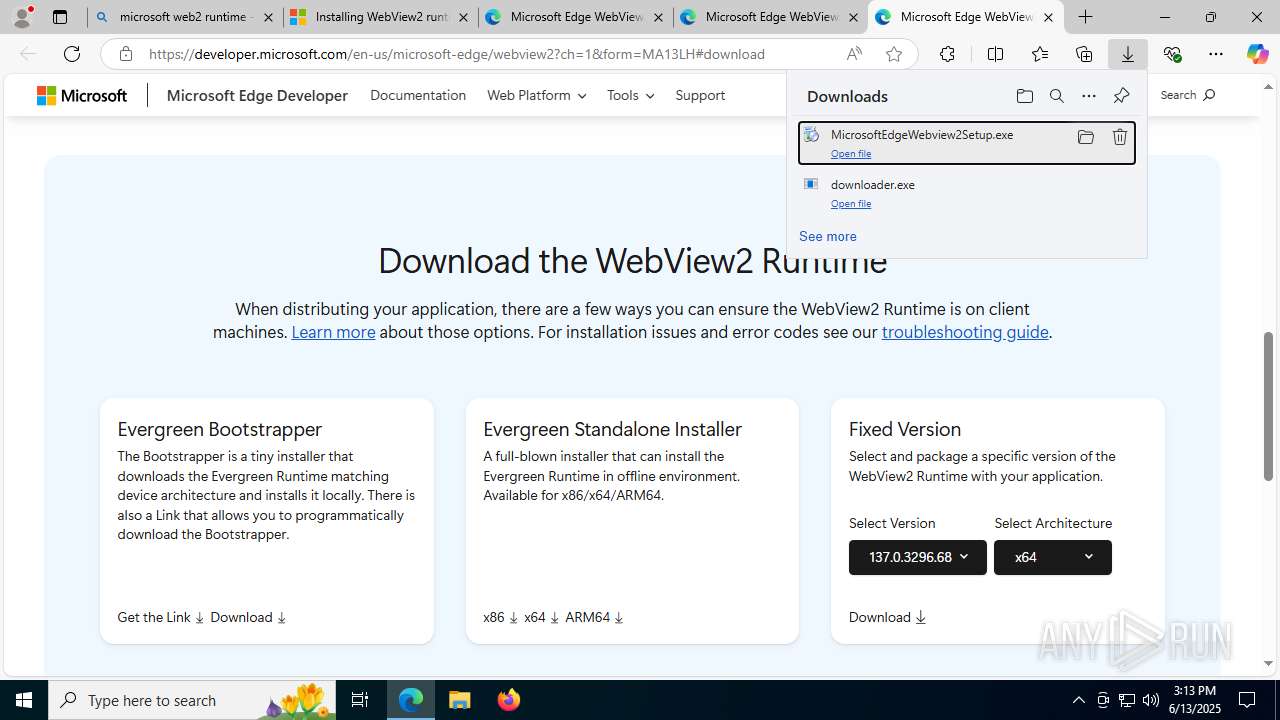Open clock showing 3:13 PM
1280x720 pixels.
1194,700
